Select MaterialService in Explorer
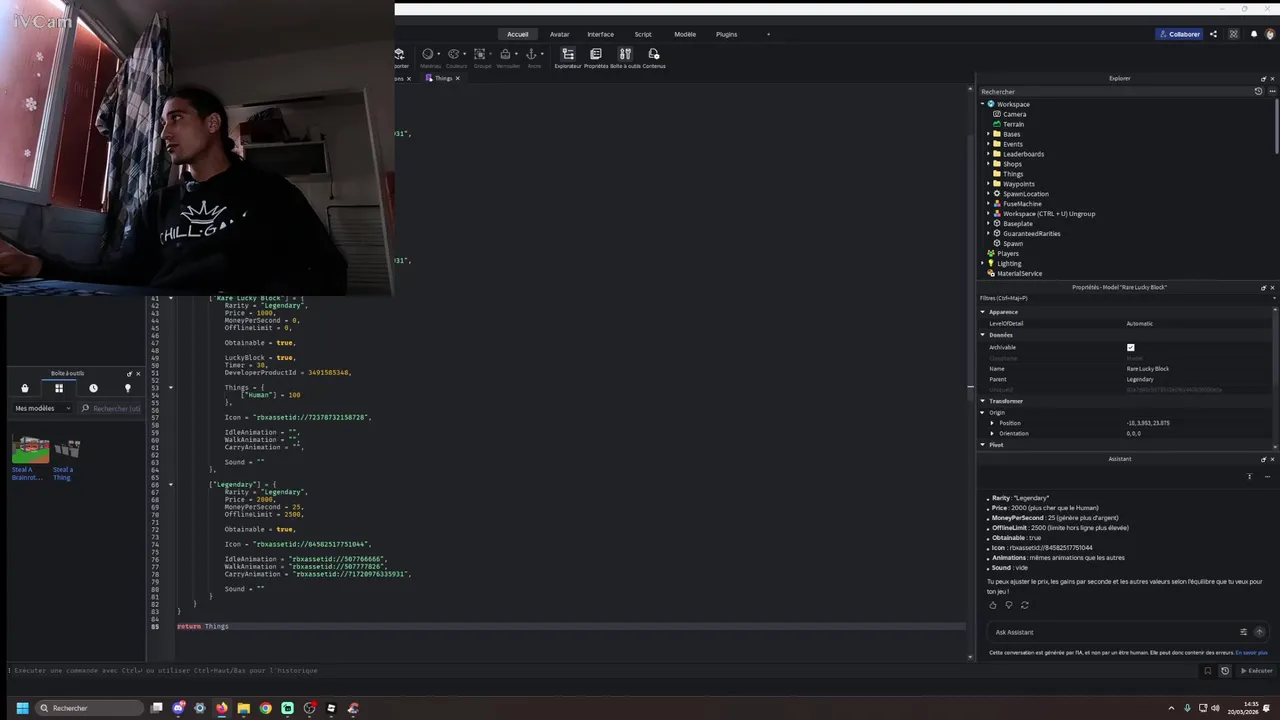This screenshot has width=1280, height=720. 1019,273
